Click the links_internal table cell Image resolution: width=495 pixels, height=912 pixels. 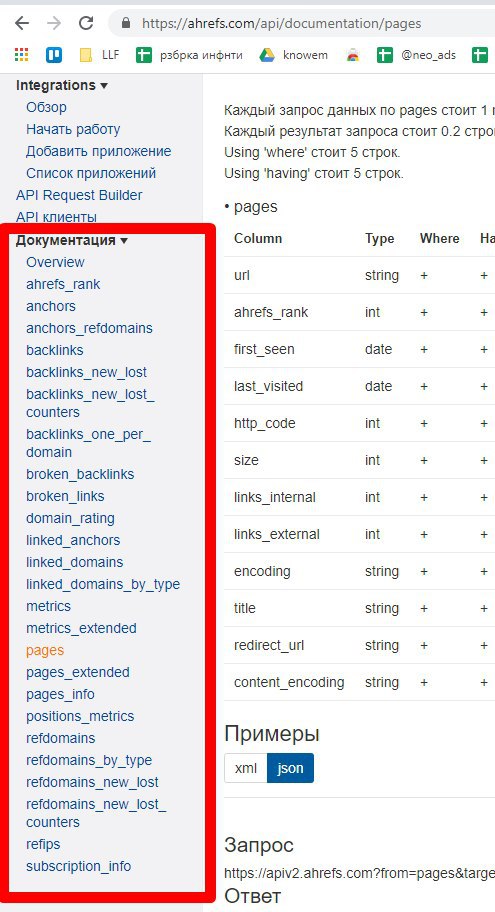point(275,497)
